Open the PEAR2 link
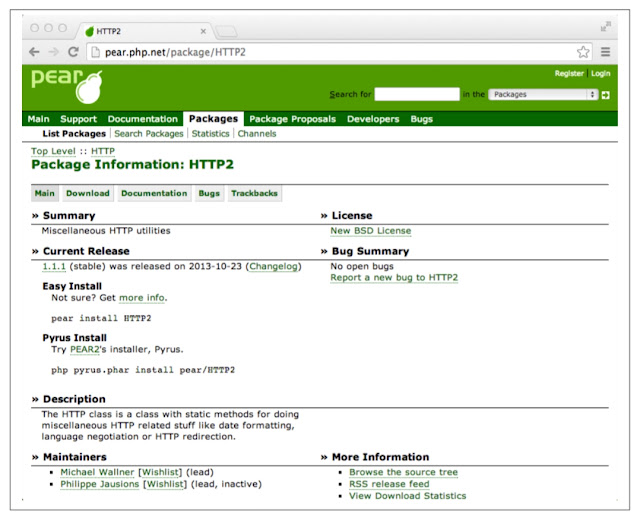The height and width of the screenshot is (517, 640). point(84,350)
